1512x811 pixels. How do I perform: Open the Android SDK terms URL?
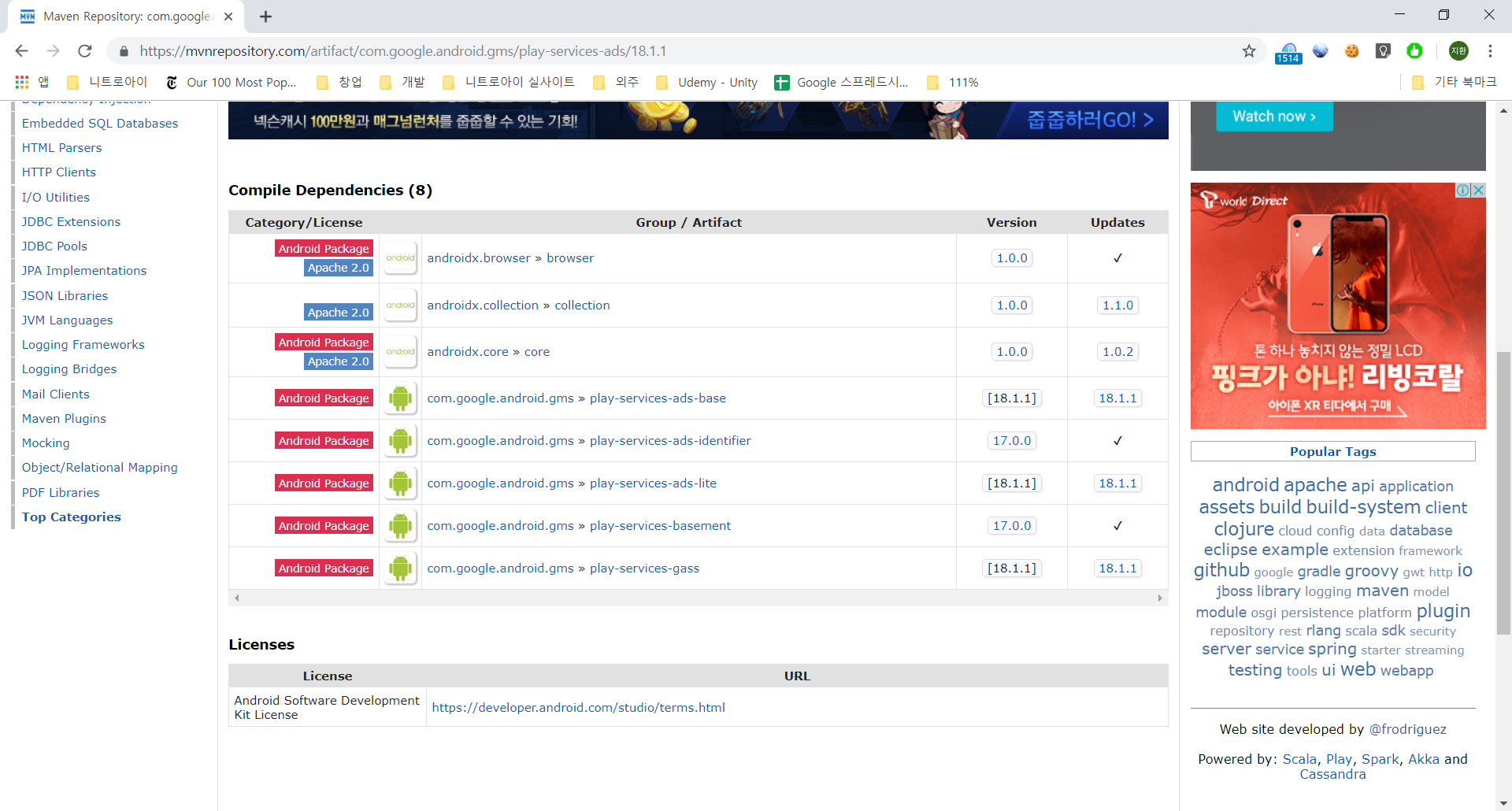coord(578,708)
